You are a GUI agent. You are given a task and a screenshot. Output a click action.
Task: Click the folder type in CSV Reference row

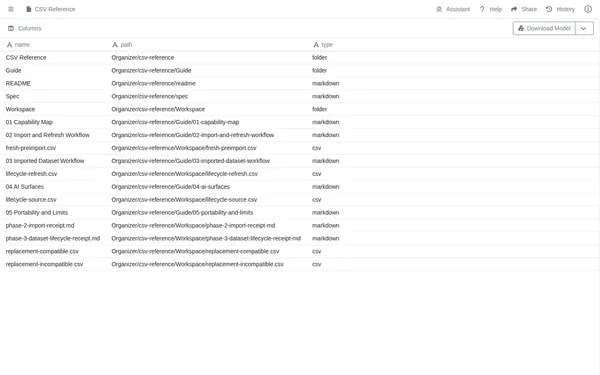click(320, 57)
